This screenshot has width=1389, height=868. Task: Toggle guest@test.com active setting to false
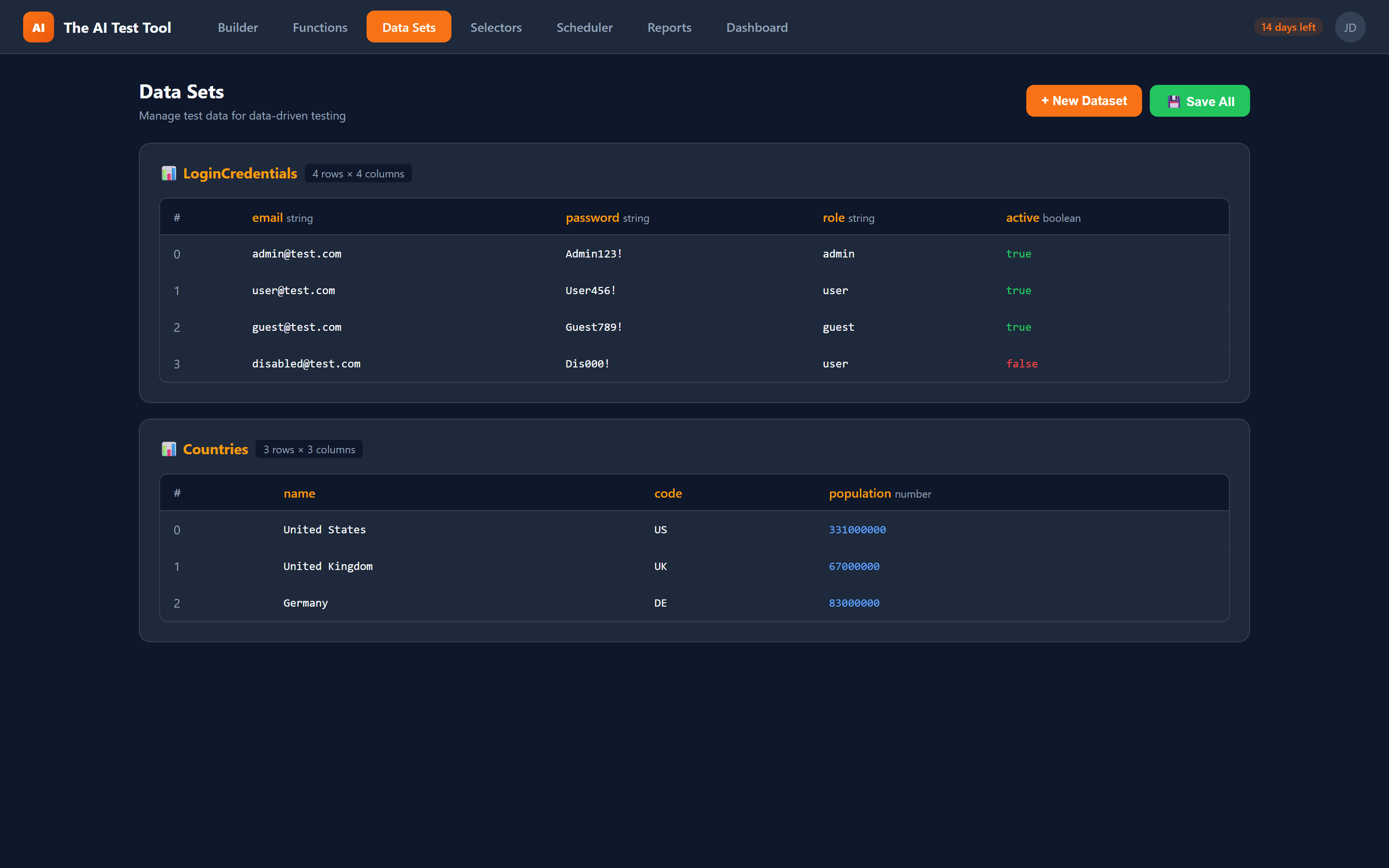[1018, 326]
